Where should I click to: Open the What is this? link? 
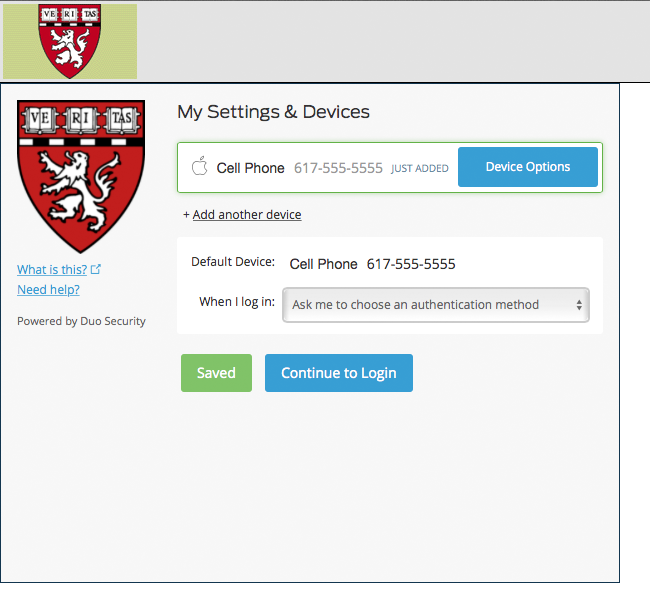pyautogui.click(x=52, y=270)
